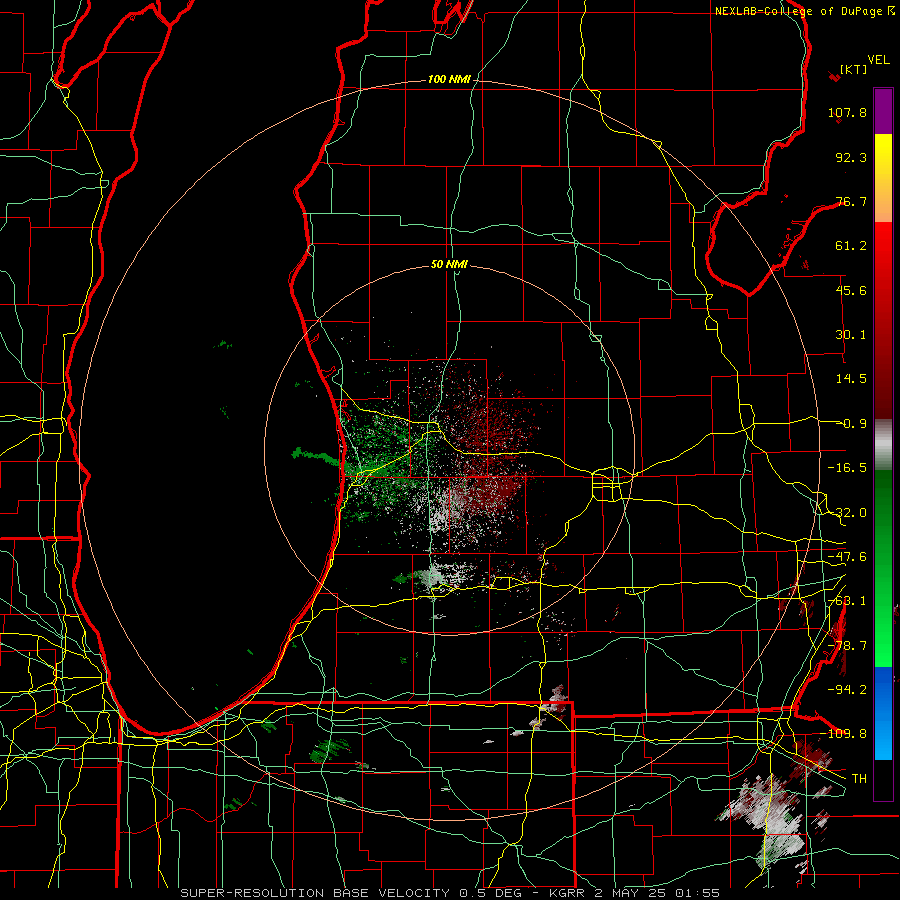Click the VEL legend title

[x=878, y=60]
